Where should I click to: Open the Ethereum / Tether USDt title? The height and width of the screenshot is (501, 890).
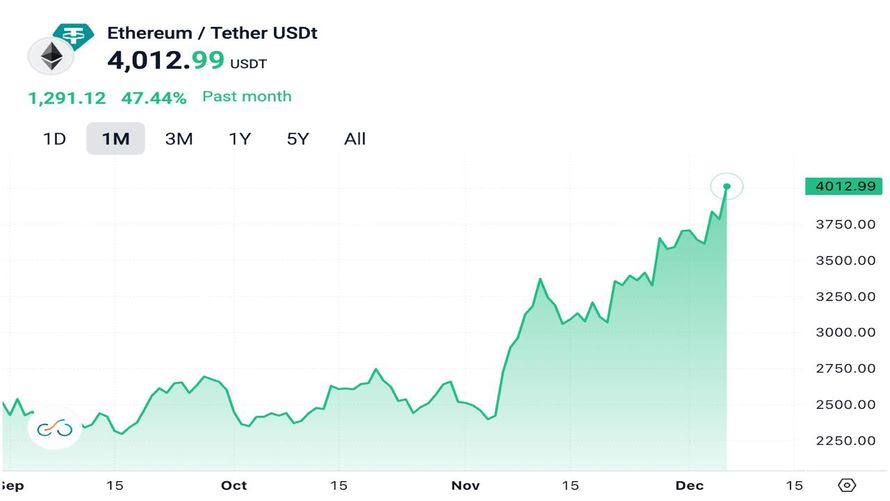point(212,33)
